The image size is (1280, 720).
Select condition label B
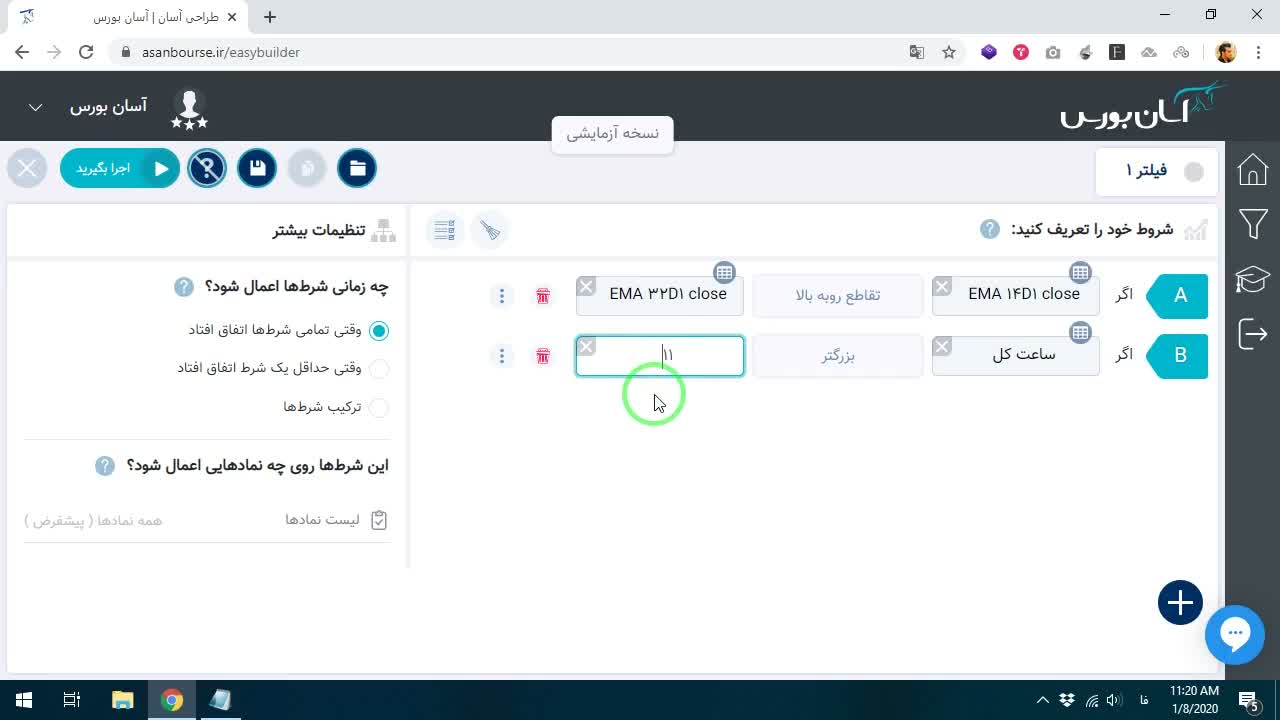click(1178, 356)
